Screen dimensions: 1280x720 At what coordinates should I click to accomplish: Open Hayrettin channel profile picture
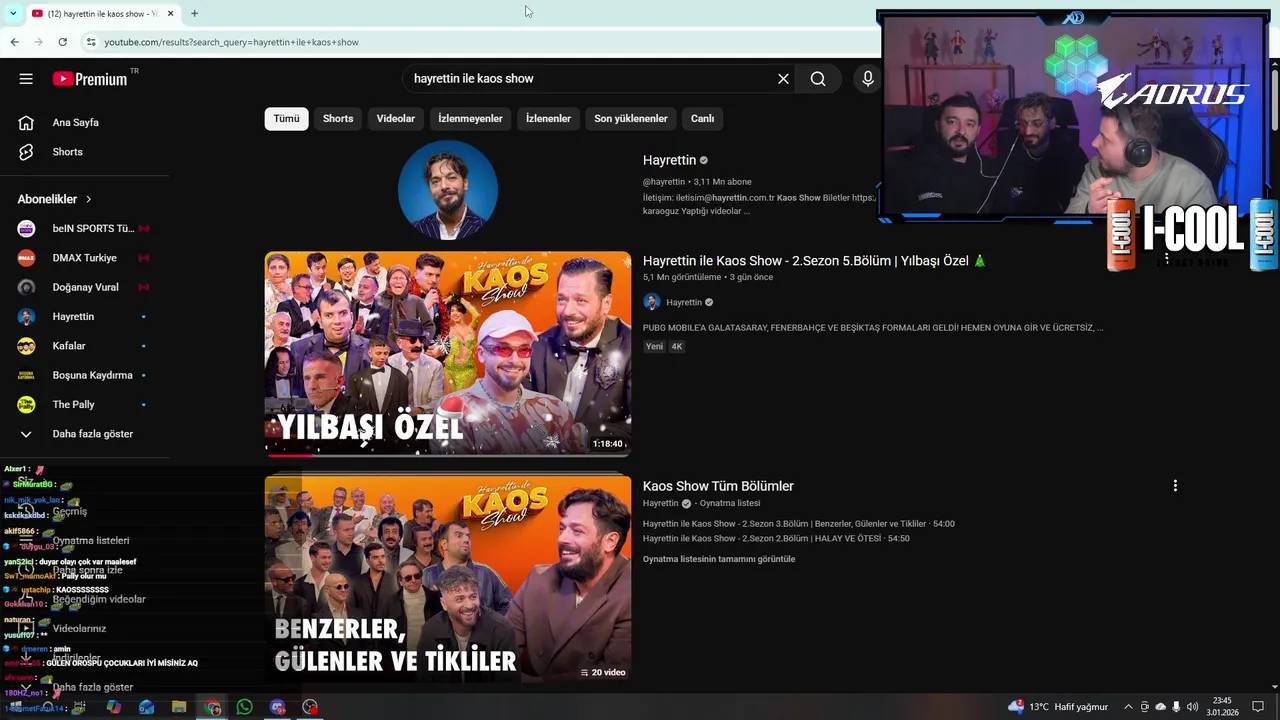448,190
